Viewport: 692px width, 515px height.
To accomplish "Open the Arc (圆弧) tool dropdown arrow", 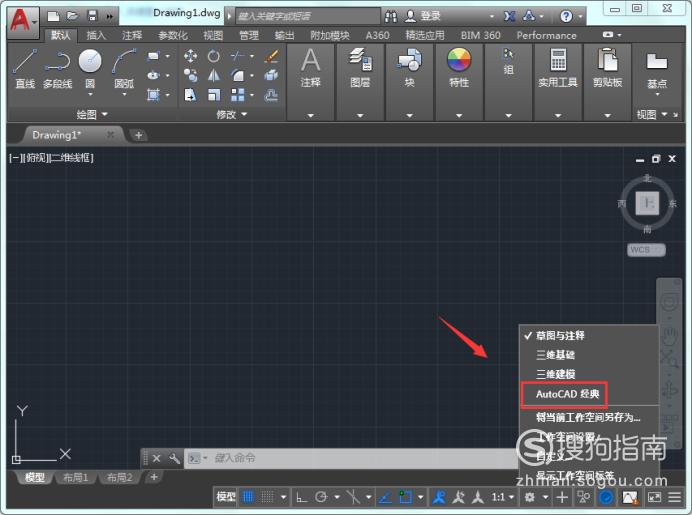I will coord(124,94).
